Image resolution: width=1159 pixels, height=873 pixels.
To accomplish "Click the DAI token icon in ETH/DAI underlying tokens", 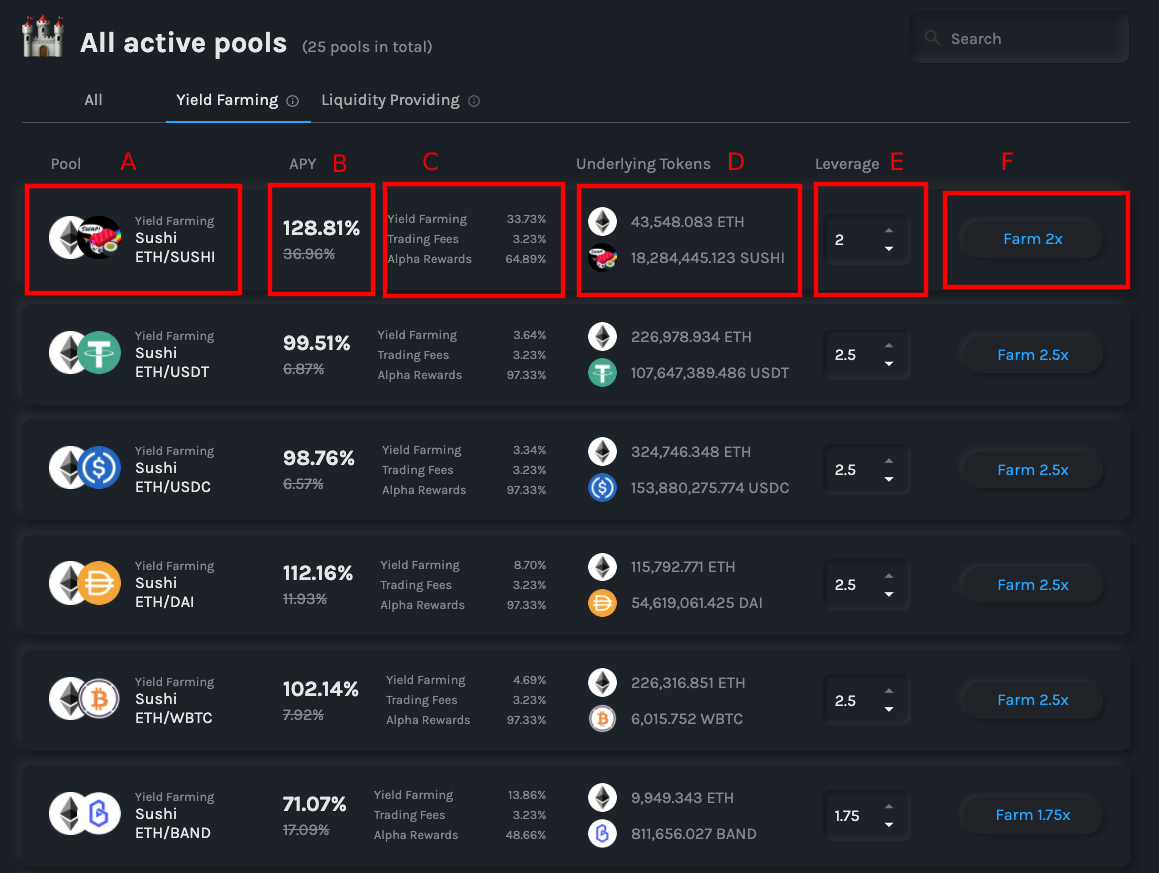I will 602,604.
